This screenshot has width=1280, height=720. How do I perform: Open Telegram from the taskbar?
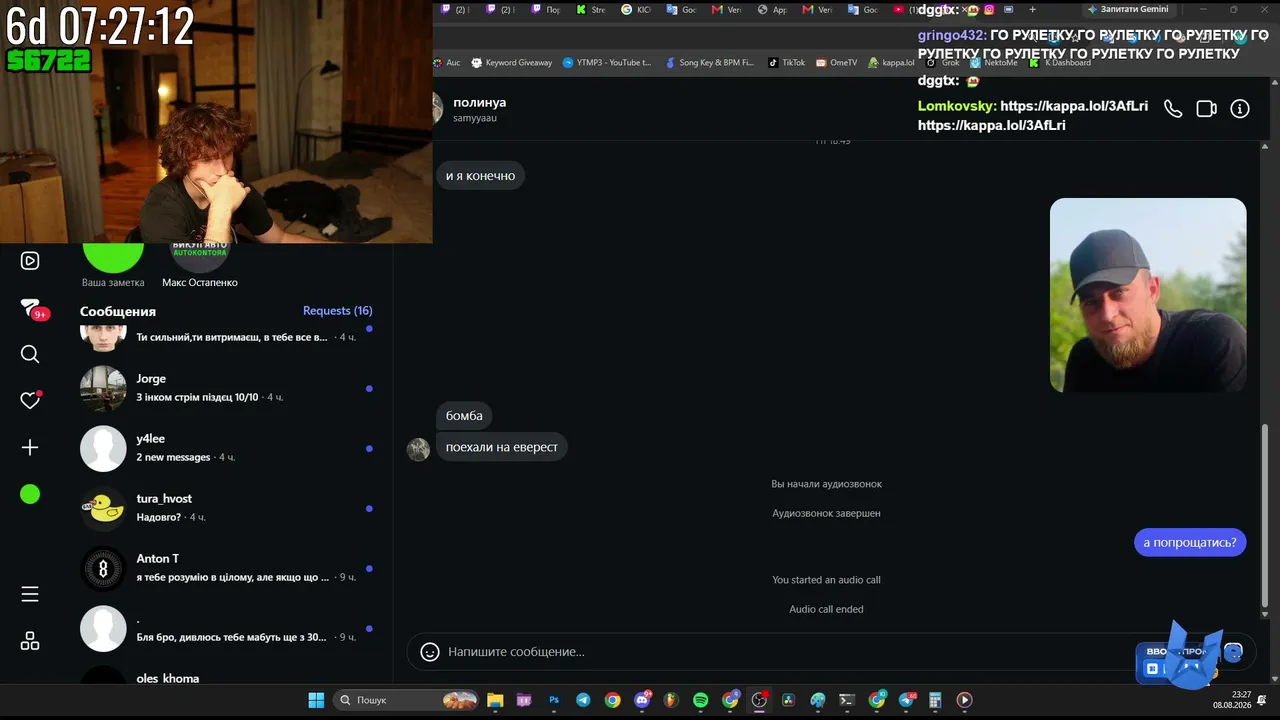583,700
